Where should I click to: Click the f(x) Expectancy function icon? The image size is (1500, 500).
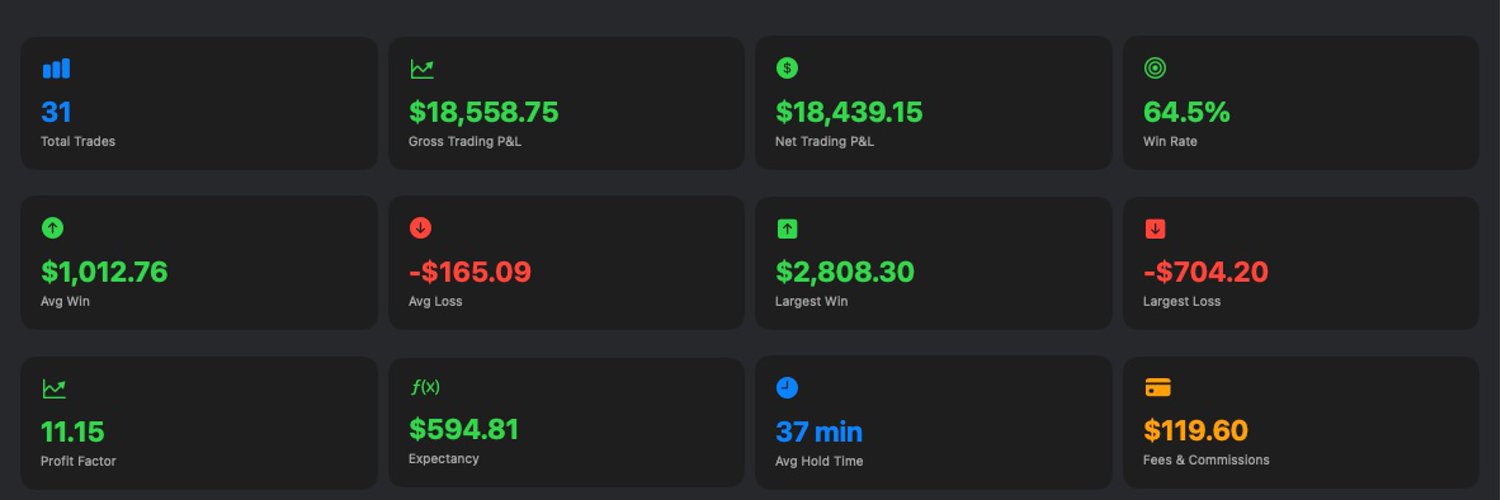(x=425, y=387)
